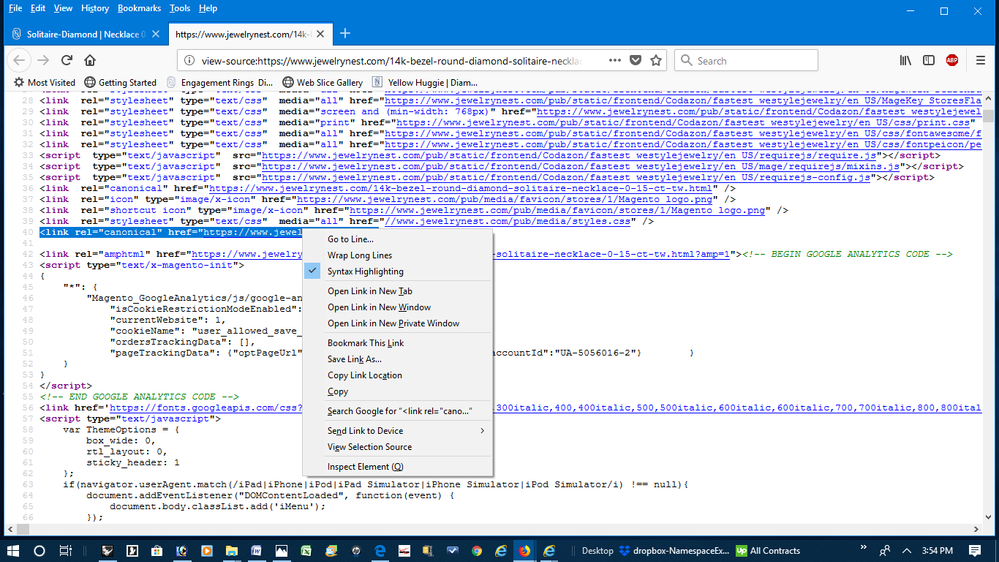The height and width of the screenshot is (562, 999).
Task: Toggle Syntax Highlighting in context menu
Action: point(365,272)
